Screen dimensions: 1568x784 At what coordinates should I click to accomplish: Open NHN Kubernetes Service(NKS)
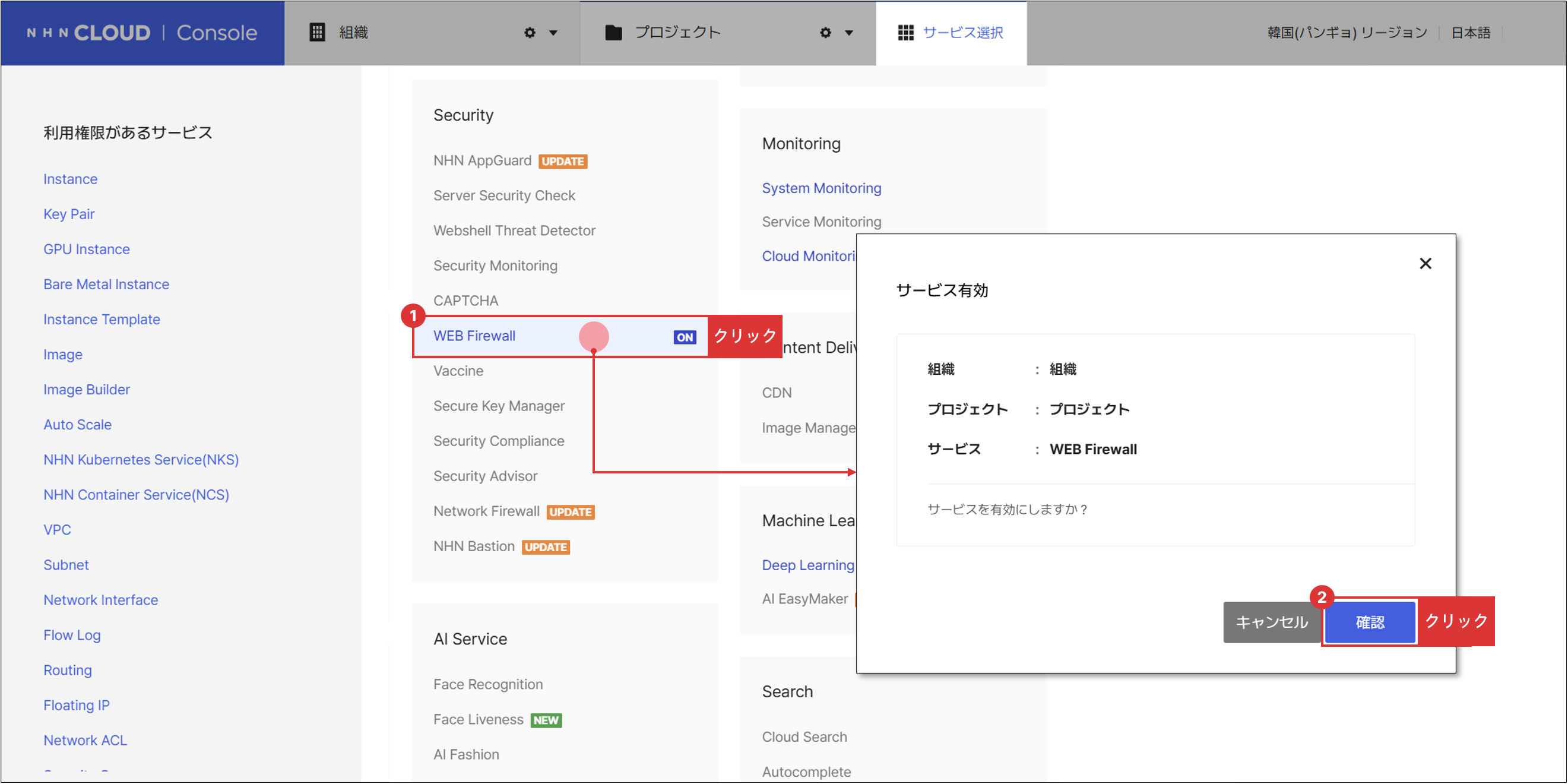pos(141,460)
